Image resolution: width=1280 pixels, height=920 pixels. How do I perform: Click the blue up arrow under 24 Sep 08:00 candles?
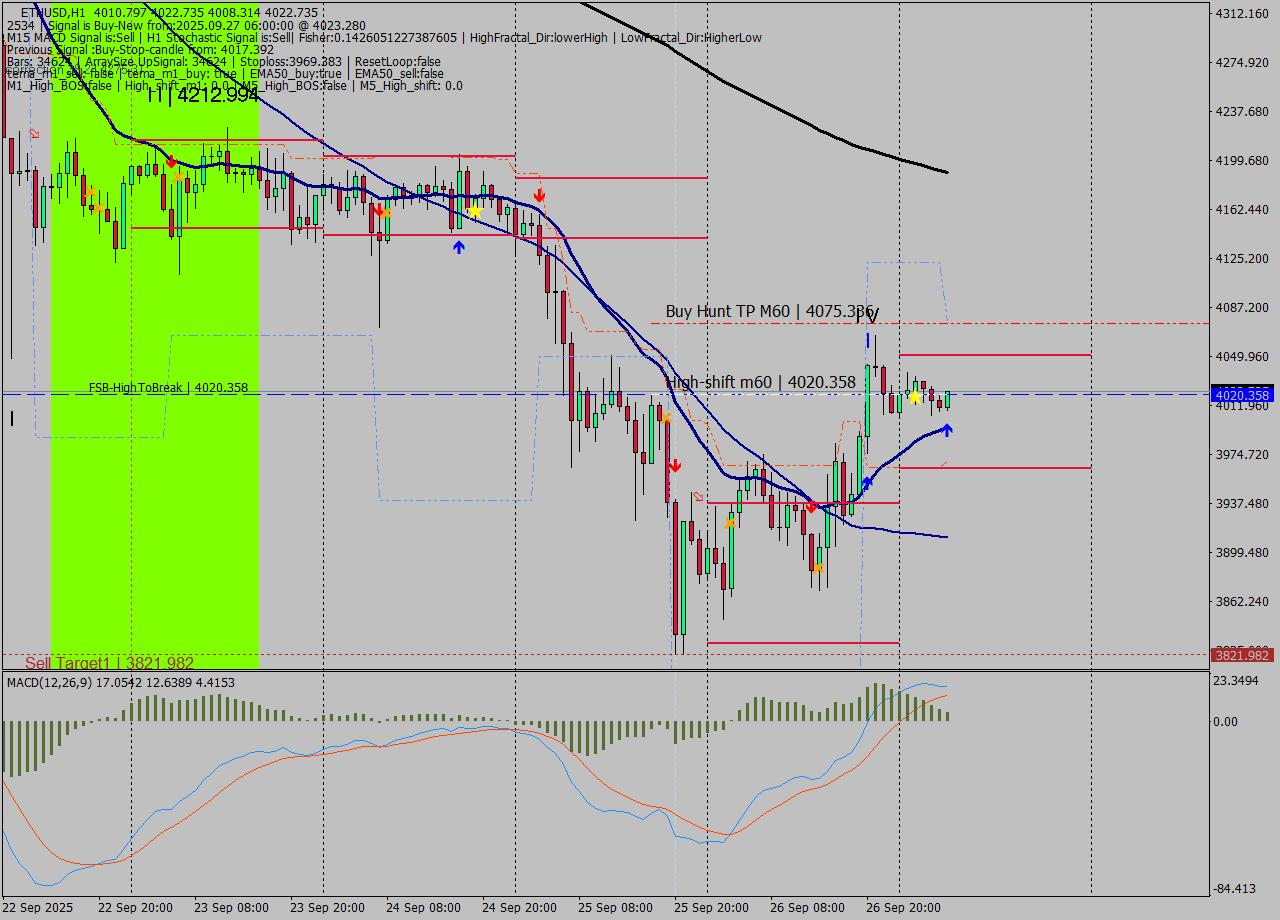click(x=458, y=246)
